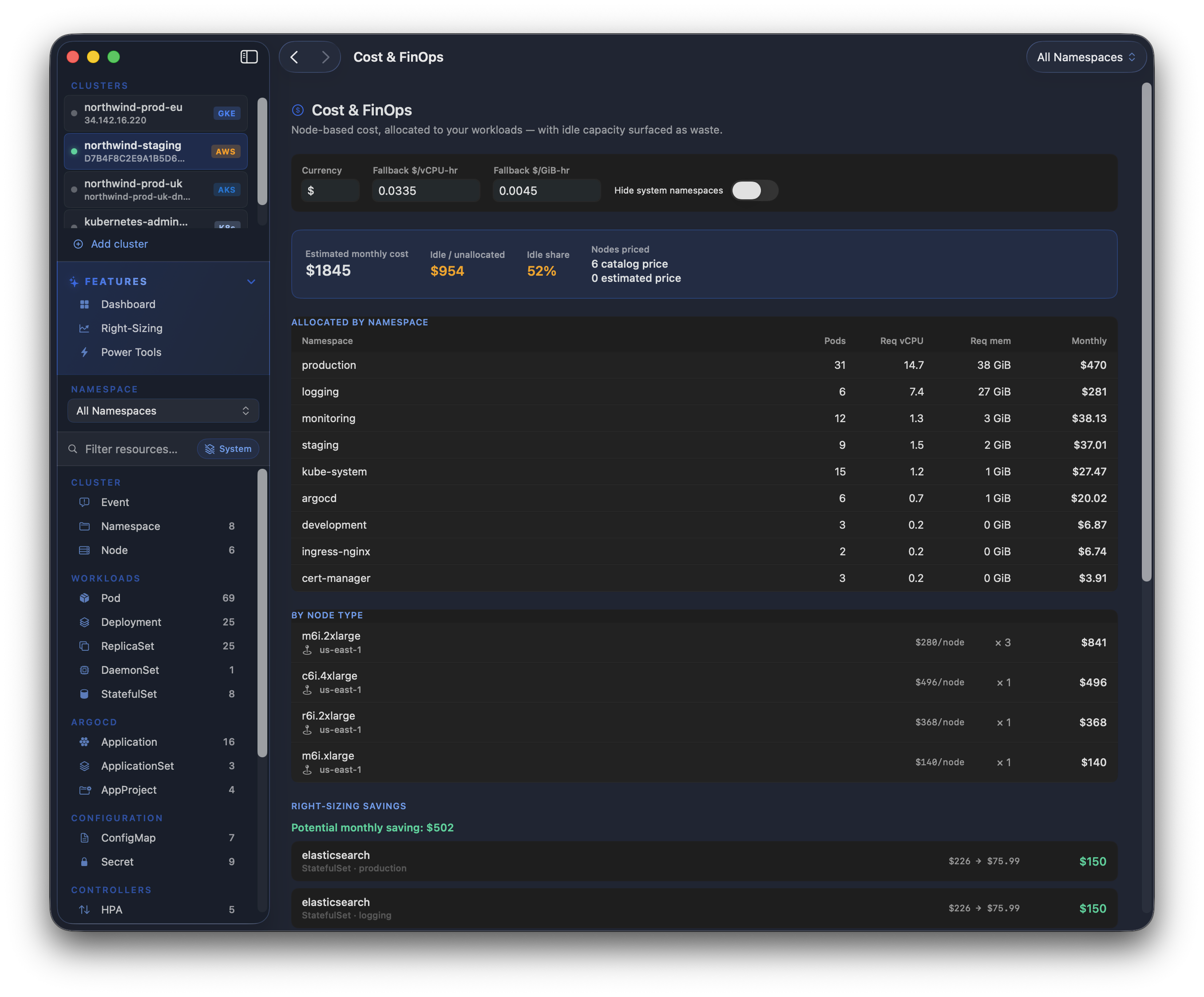Click the m6i.xlarge node type row
Viewport: 1204px width, 997px height.
click(x=704, y=762)
